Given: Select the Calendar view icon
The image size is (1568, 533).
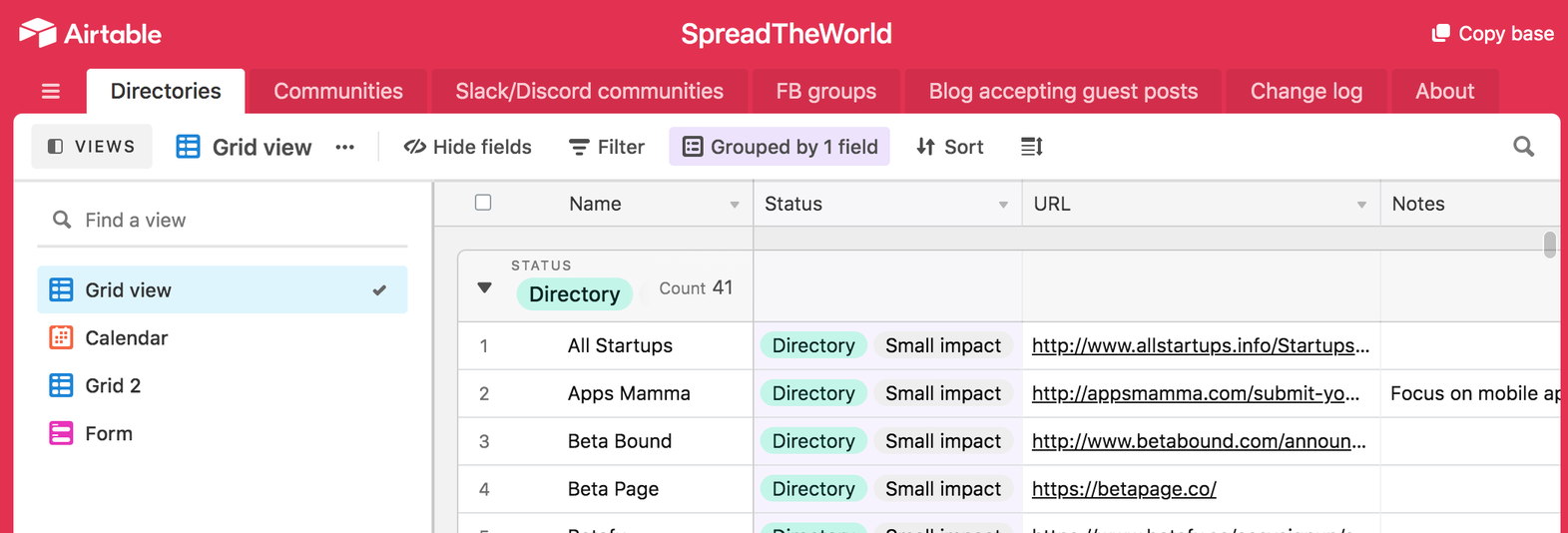Looking at the screenshot, I should click(x=61, y=337).
